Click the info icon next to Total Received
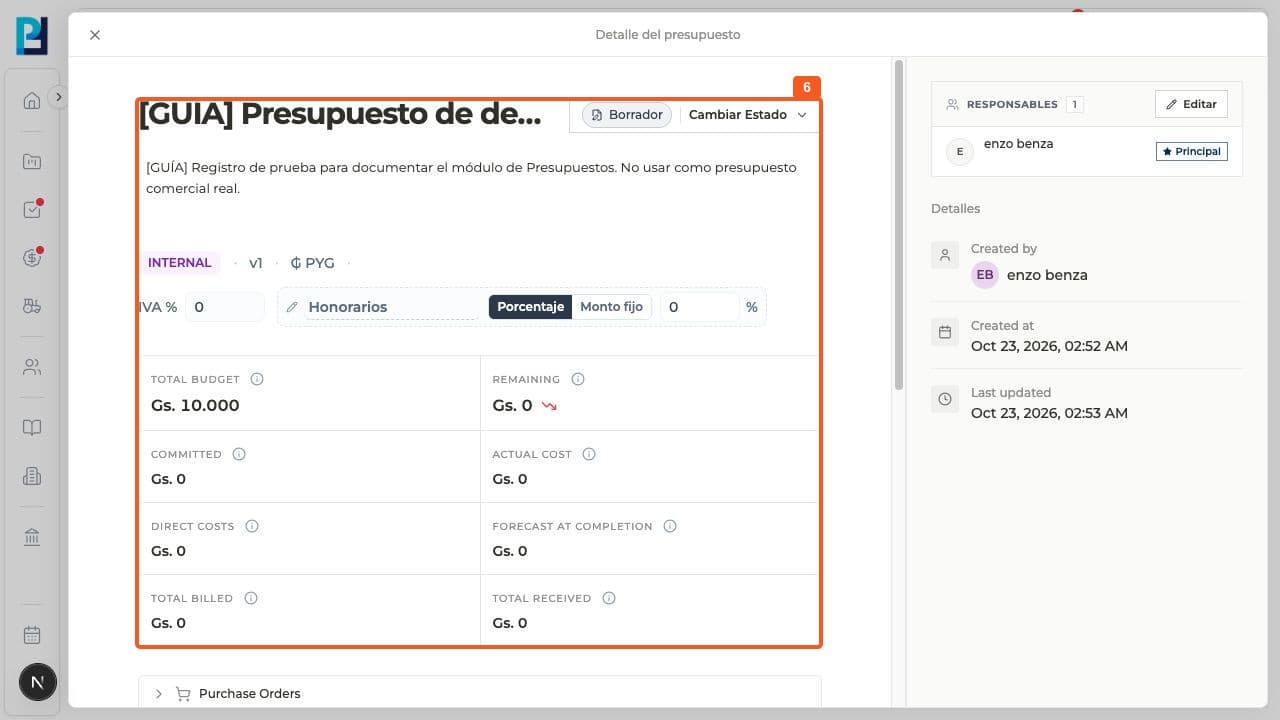 [609, 598]
